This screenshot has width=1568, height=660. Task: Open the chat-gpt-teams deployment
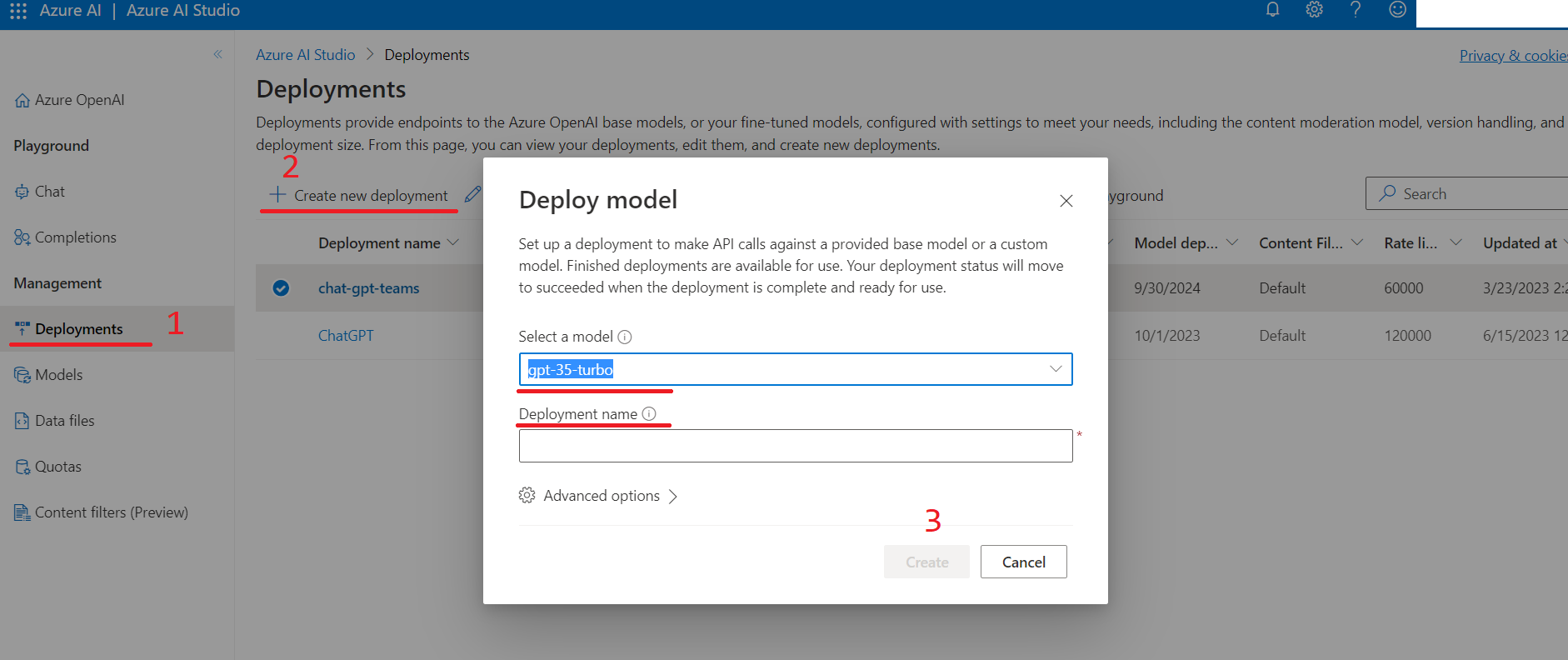click(369, 288)
